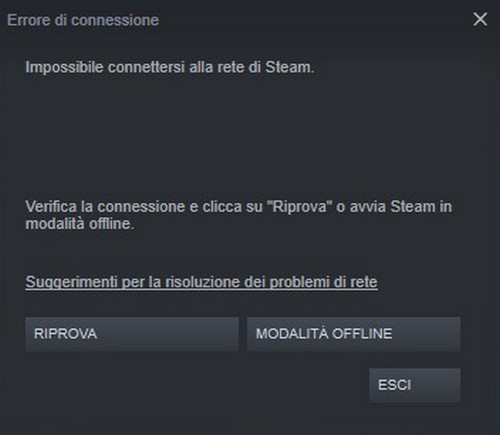Select the Impossibile connettersi alla rete message
This screenshot has width=500, height=435.
(x=170, y=67)
